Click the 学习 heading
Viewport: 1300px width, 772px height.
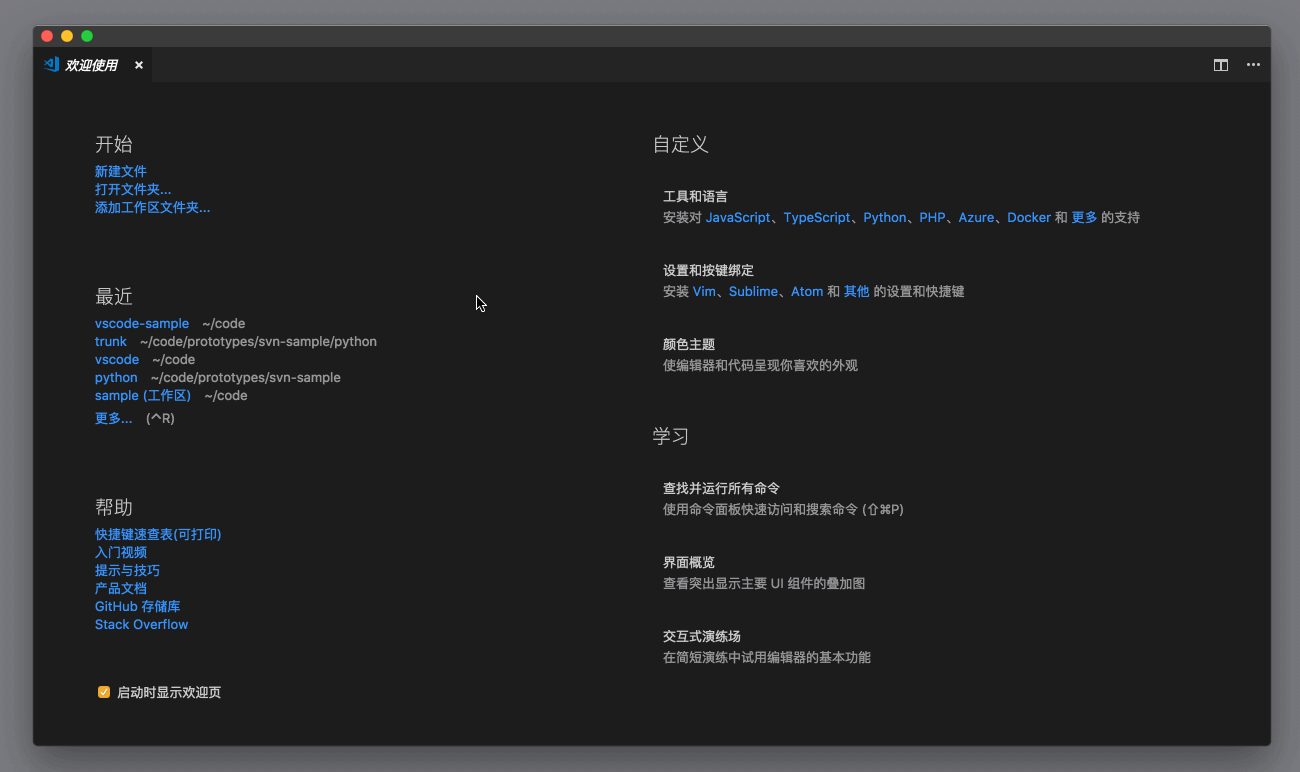(x=671, y=436)
